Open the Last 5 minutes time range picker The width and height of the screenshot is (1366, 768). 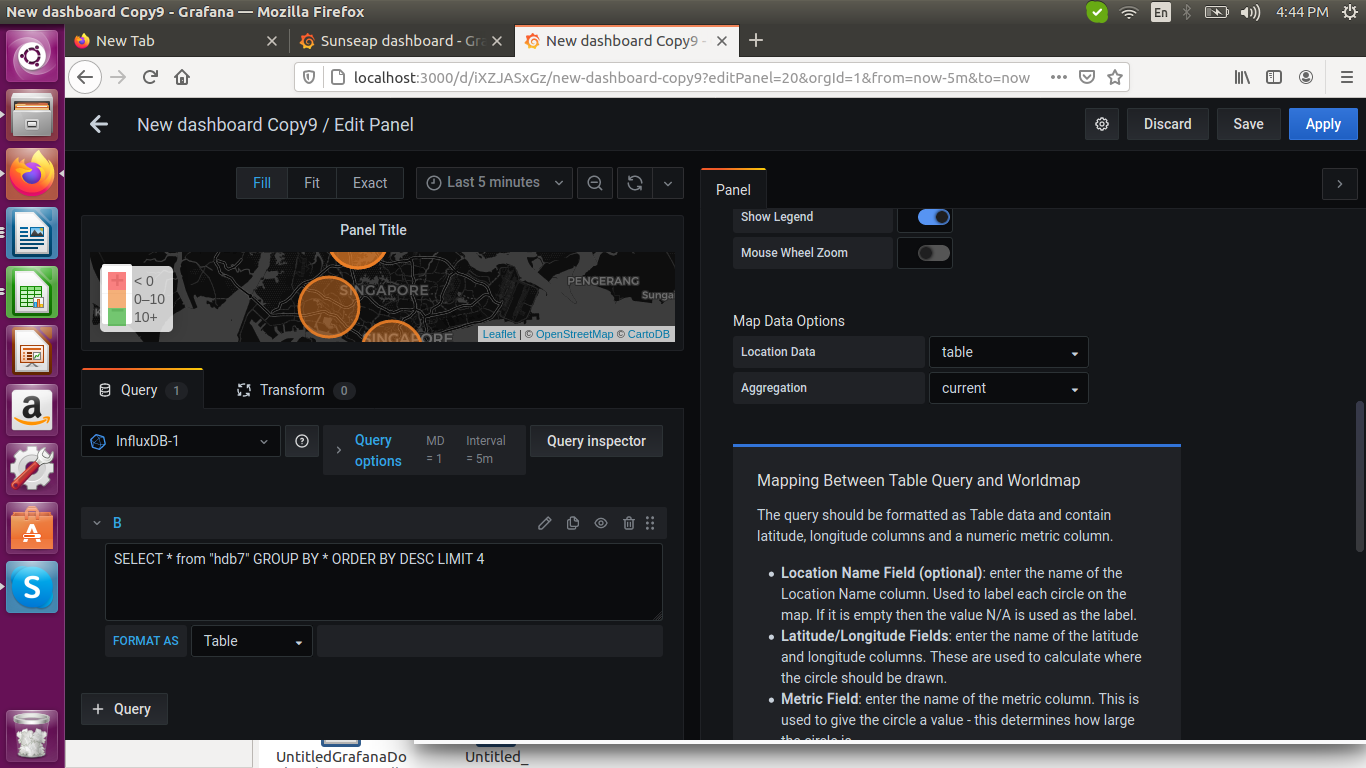[493, 182]
